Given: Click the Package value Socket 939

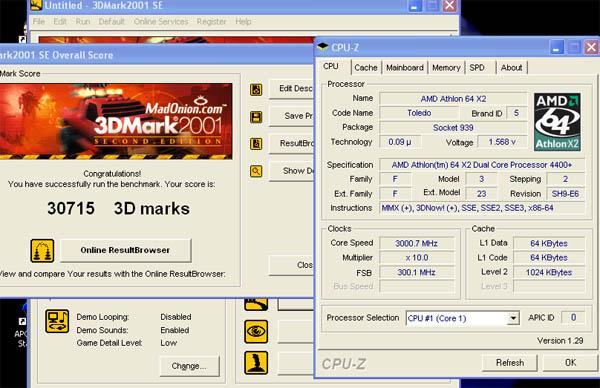Looking at the screenshot, I should (453, 127).
